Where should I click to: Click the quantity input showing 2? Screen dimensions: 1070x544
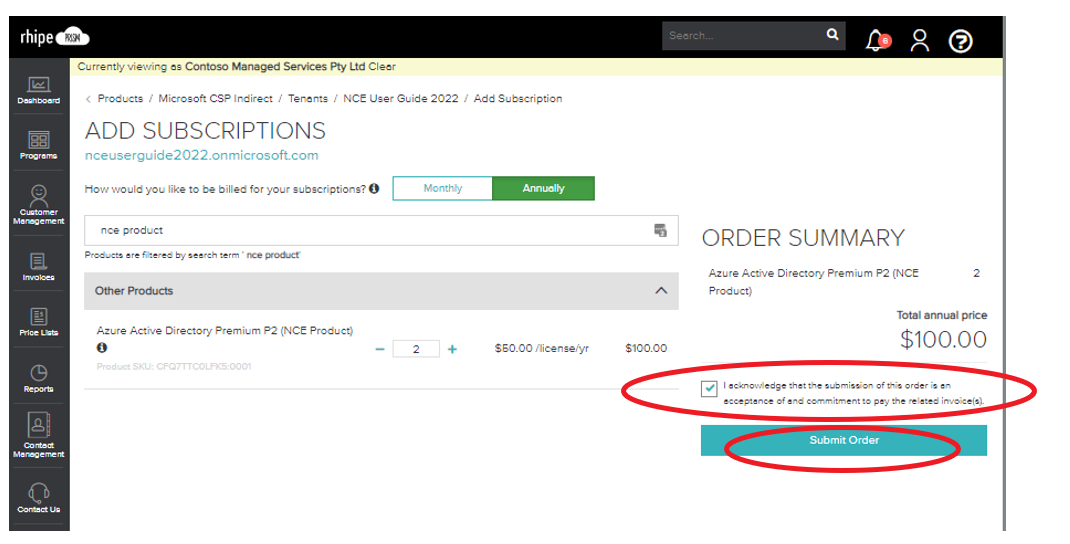point(416,349)
